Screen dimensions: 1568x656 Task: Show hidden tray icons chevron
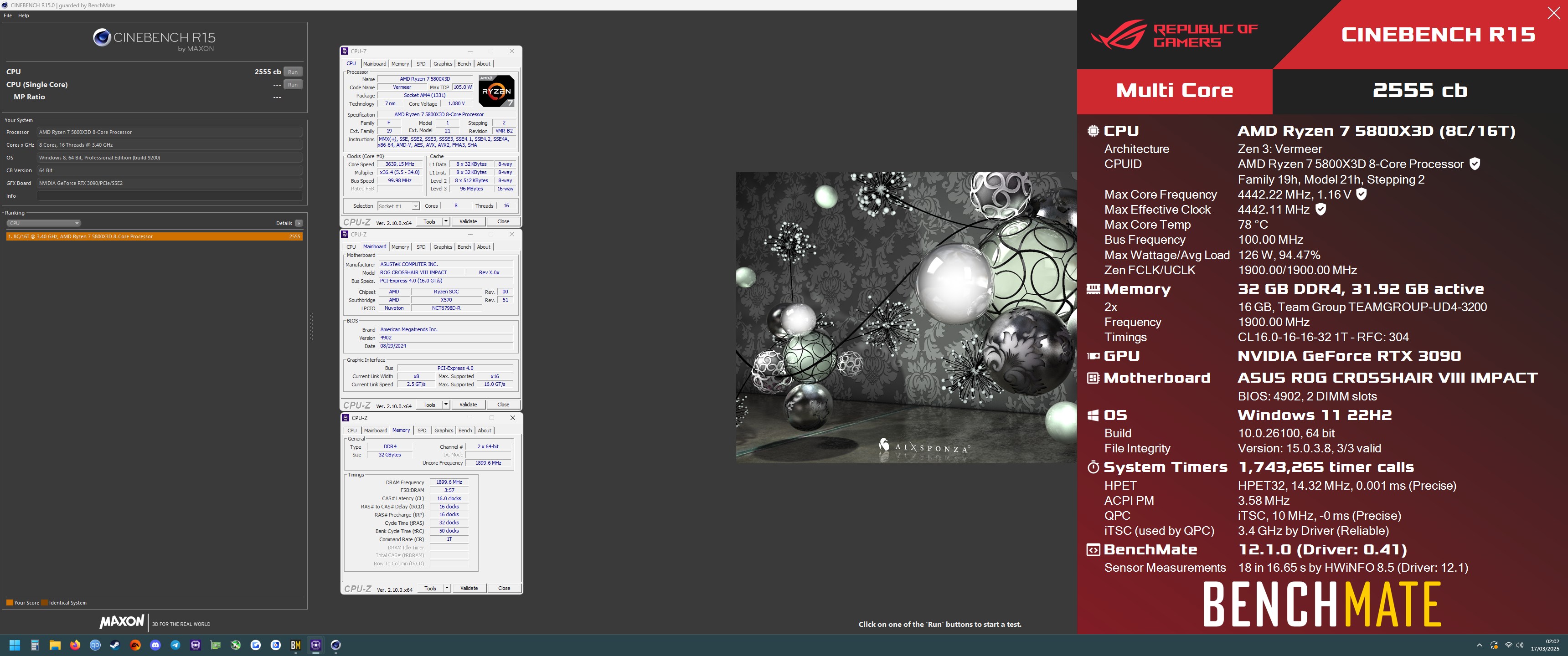point(1479,645)
